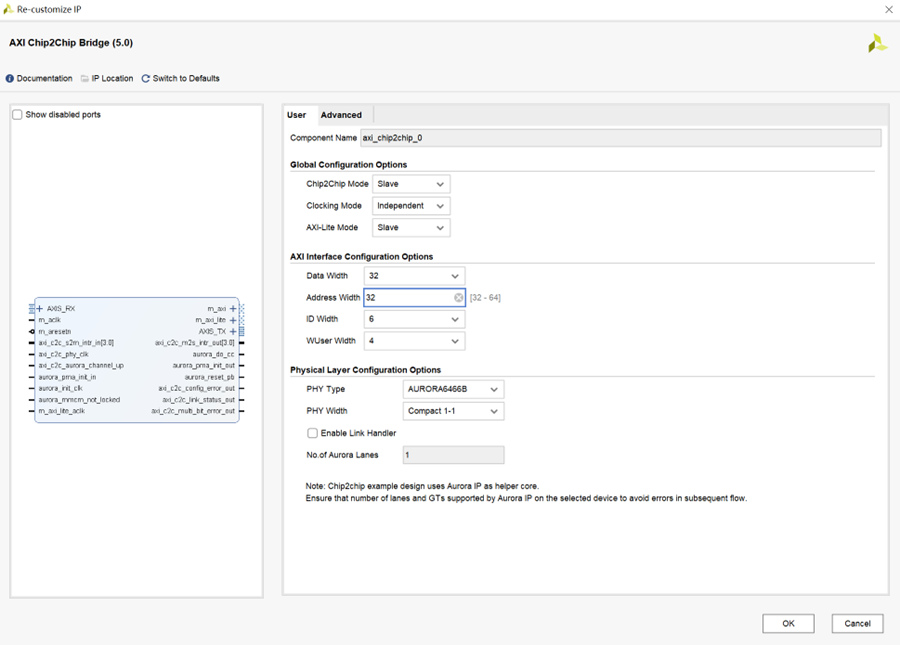
Task: Select the m_aresetn port in the diagram
Action: 55,332
